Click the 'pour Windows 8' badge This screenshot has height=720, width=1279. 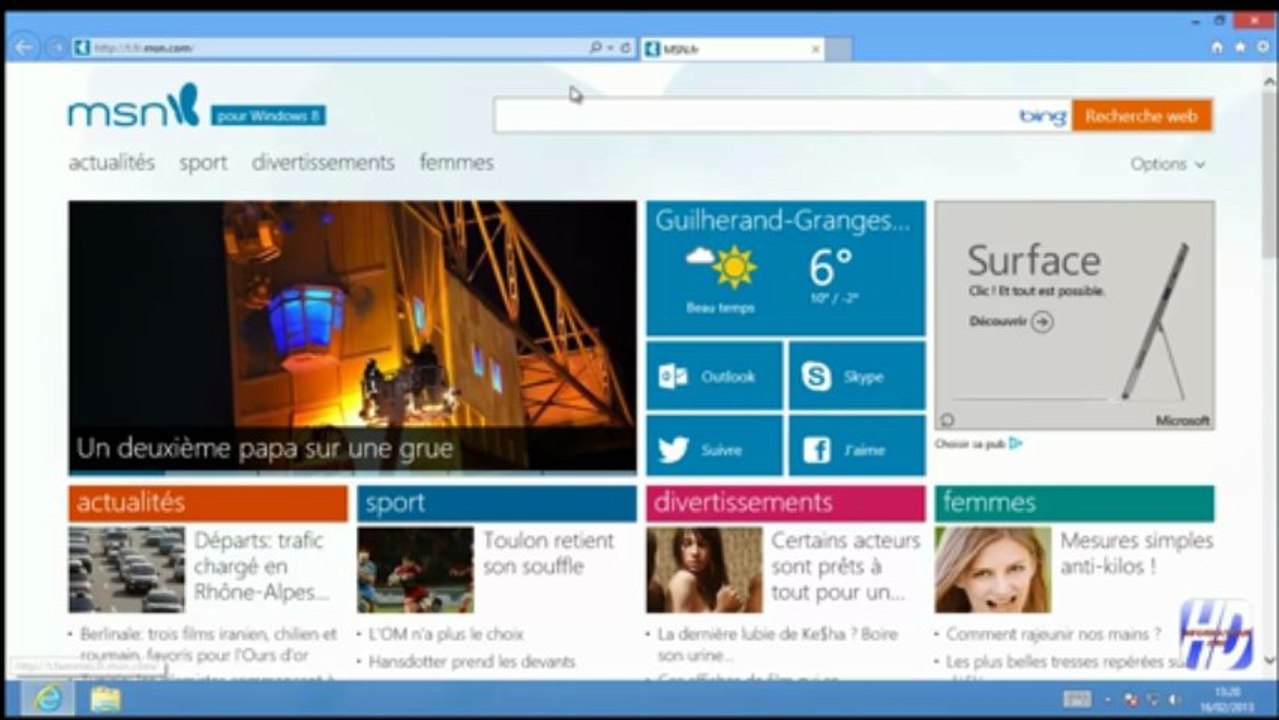268,116
